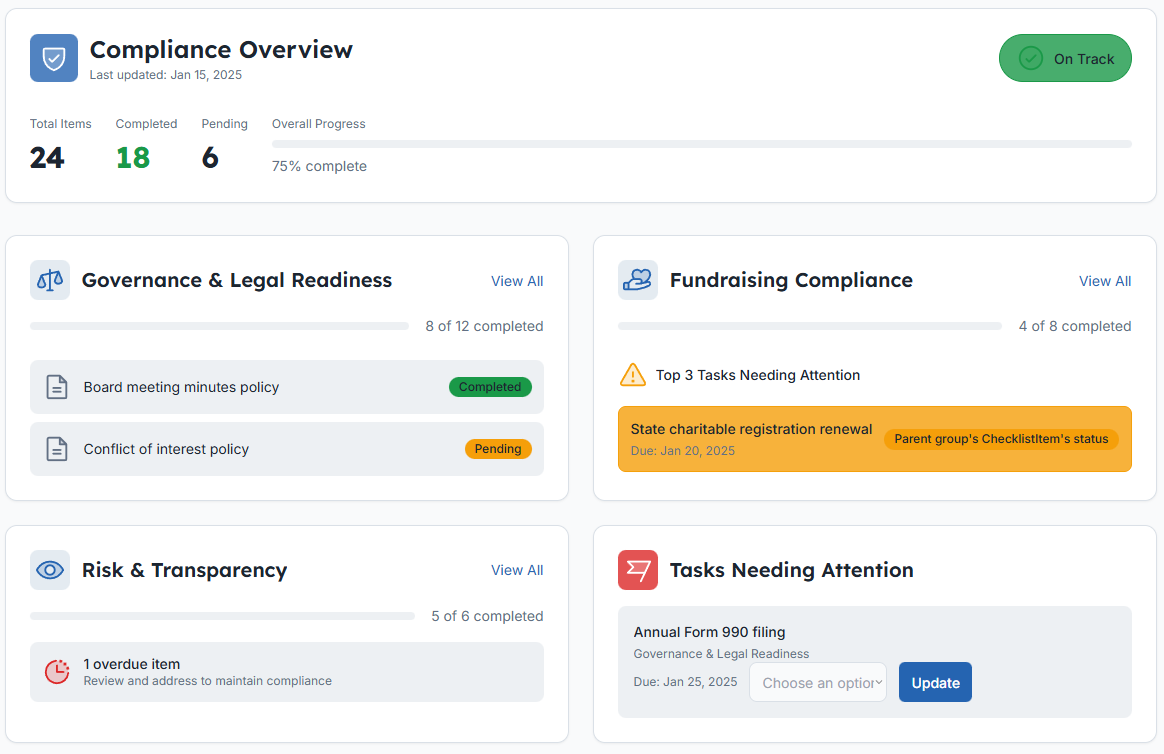
Task: Click the scales icon for Governance & Legal Readiness
Action: point(50,280)
